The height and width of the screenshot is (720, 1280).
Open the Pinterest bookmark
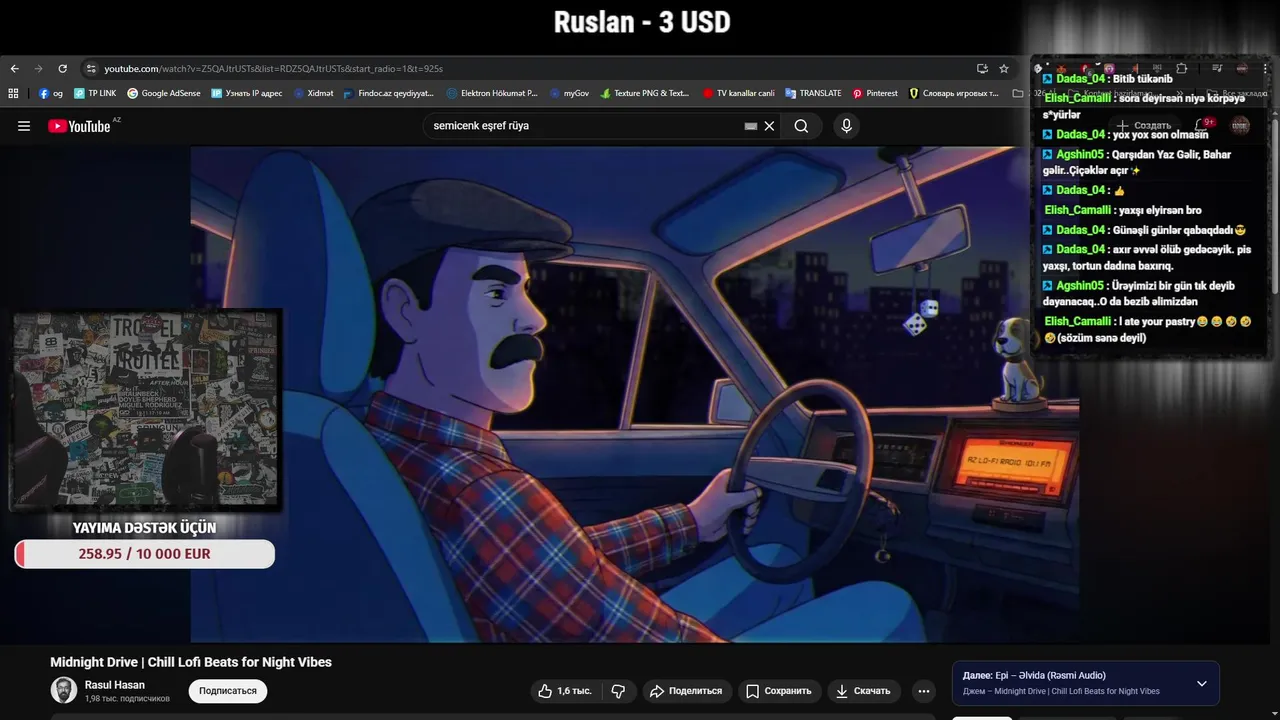click(875, 93)
